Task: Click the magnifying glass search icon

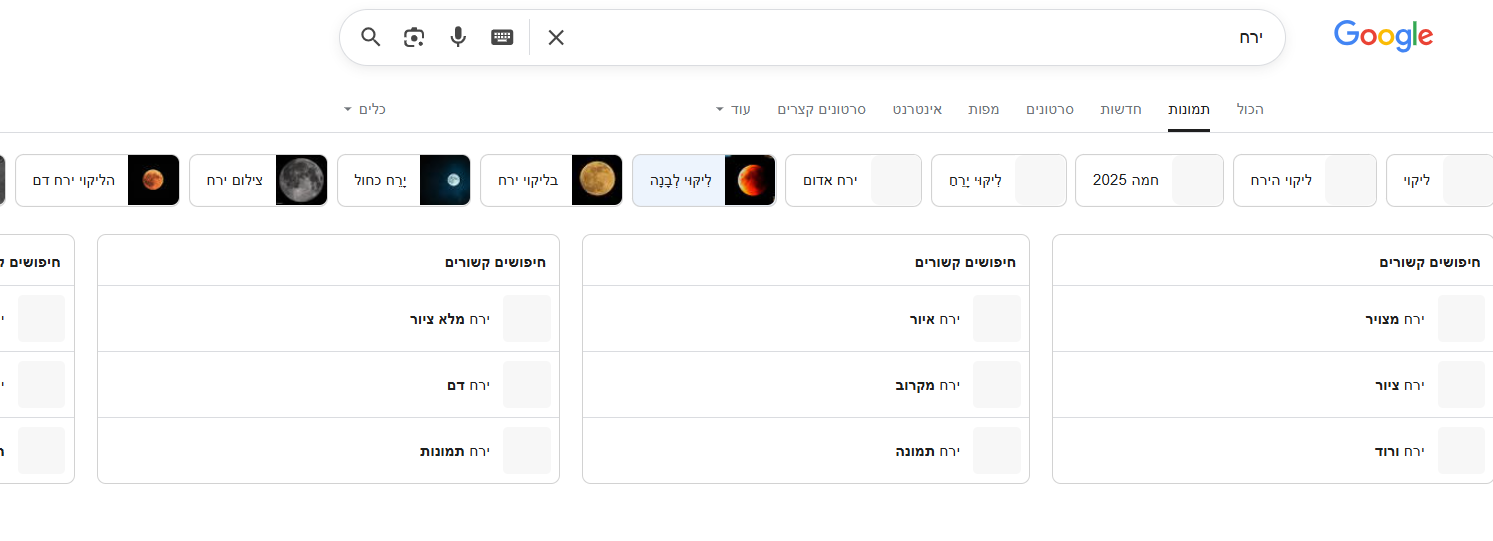Action: tap(371, 38)
